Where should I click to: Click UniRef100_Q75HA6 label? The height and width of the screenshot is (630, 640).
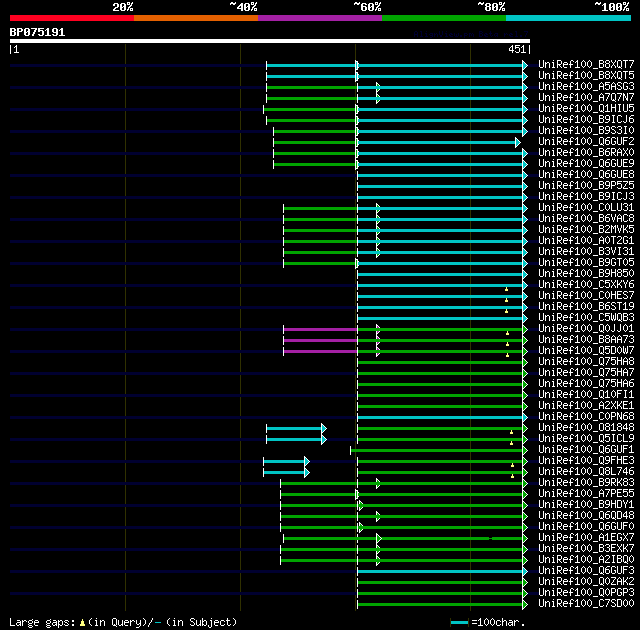(x=586, y=384)
